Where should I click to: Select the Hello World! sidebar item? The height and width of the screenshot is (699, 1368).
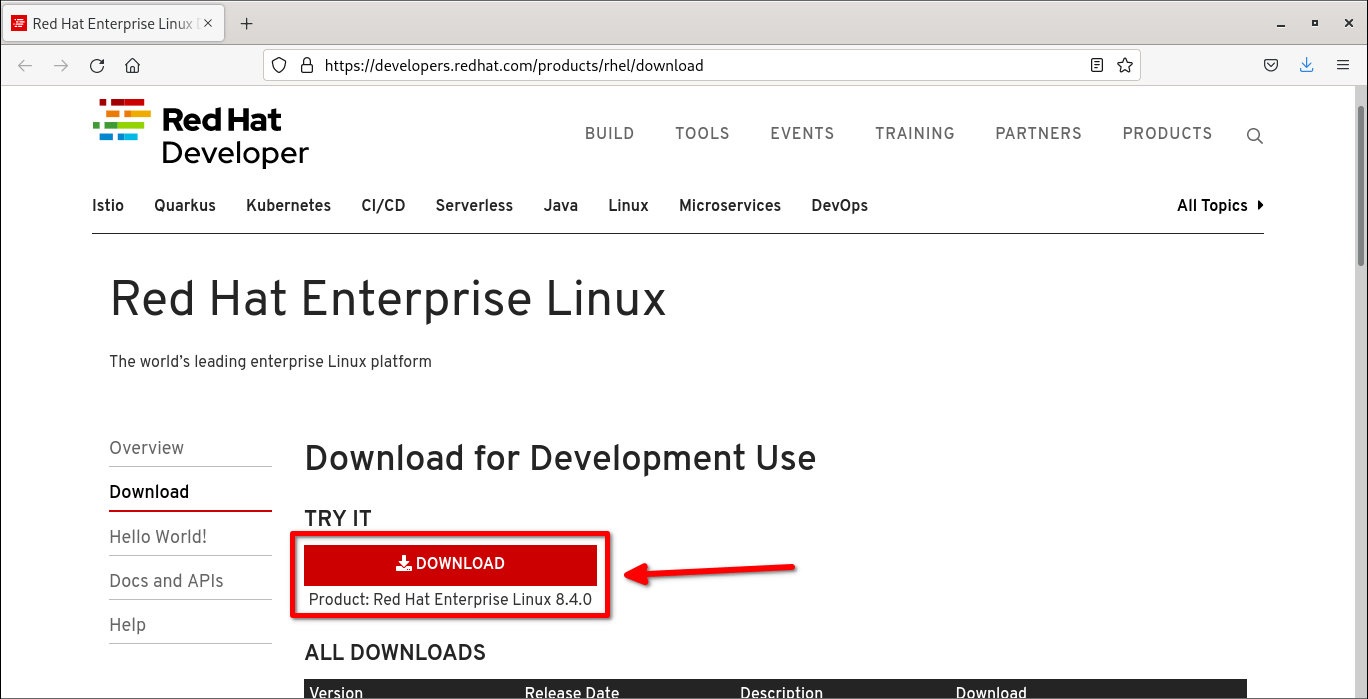pyautogui.click(x=158, y=537)
